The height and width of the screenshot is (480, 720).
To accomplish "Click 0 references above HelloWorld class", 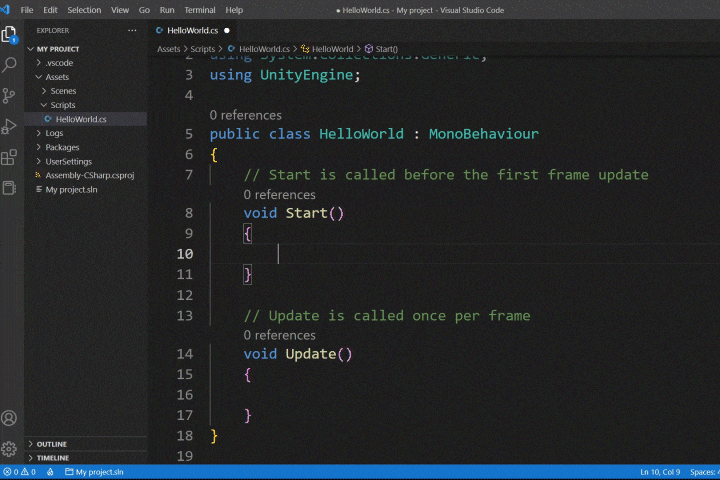I will click(x=246, y=115).
